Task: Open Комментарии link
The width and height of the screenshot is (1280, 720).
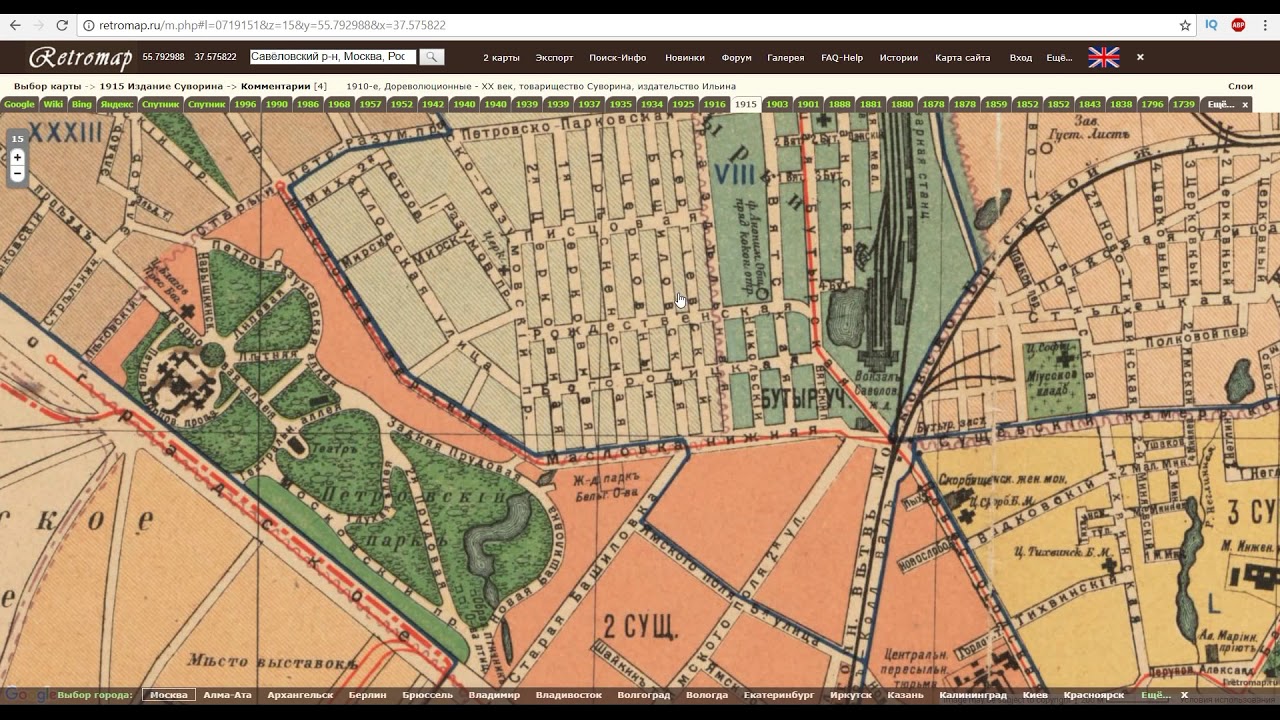Action: (275, 86)
